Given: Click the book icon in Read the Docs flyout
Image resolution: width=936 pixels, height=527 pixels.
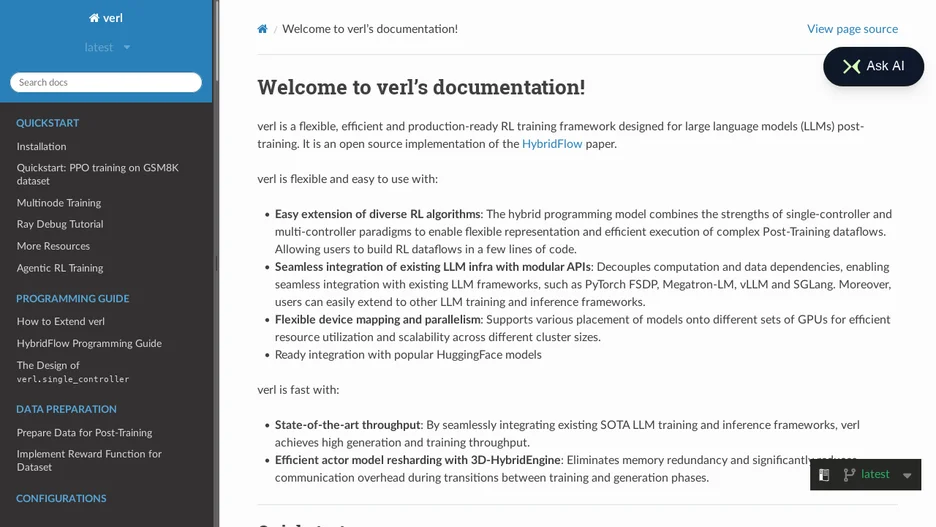Looking at the screenshot, I should tap(824, 474).
